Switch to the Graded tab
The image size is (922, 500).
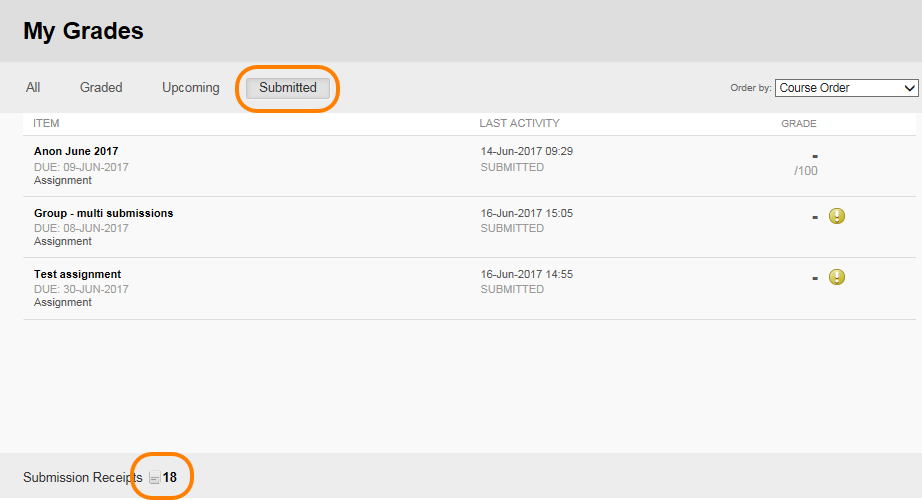pyautogui.click(x=101, y=88)
